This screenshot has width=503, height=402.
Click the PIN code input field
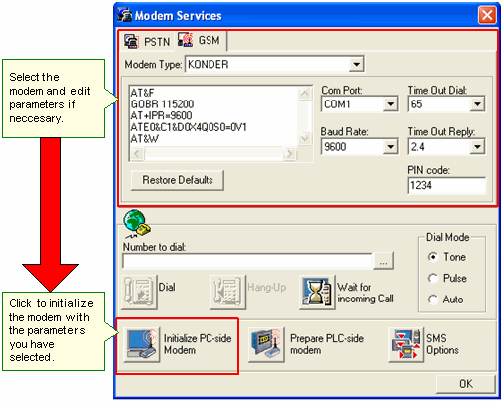447,185
